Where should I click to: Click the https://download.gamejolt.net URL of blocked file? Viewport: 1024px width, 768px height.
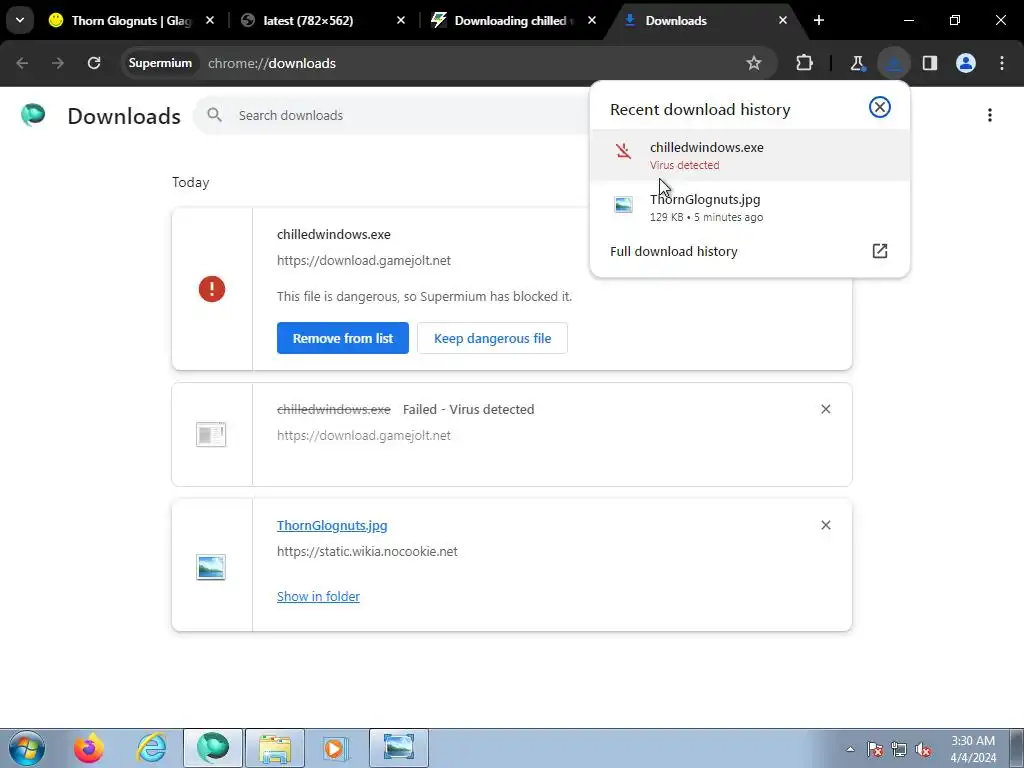pos(364,261)
